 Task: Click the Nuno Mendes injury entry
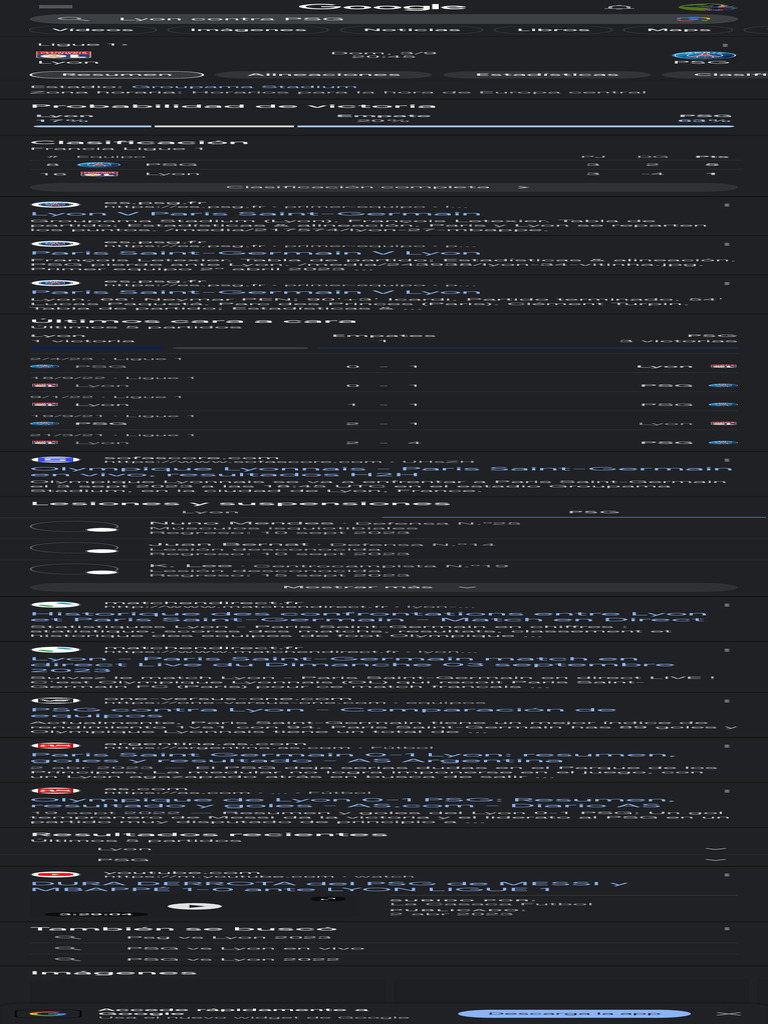[384, 527]
